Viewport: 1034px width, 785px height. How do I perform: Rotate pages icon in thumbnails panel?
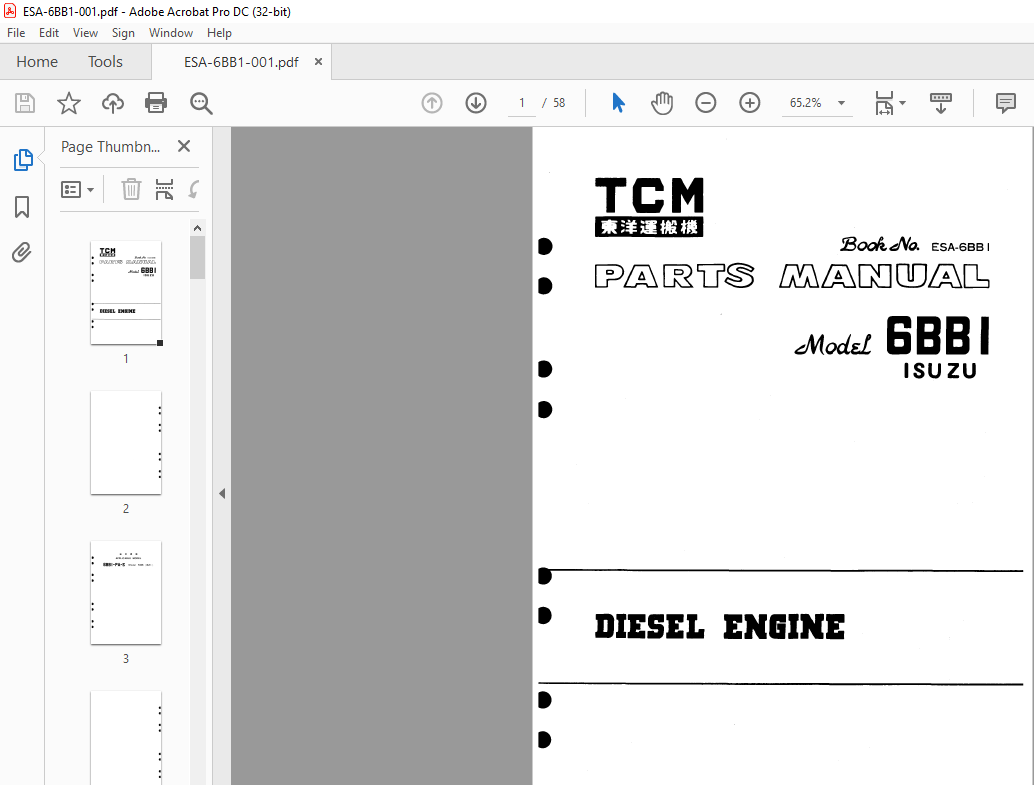(194, 189)
